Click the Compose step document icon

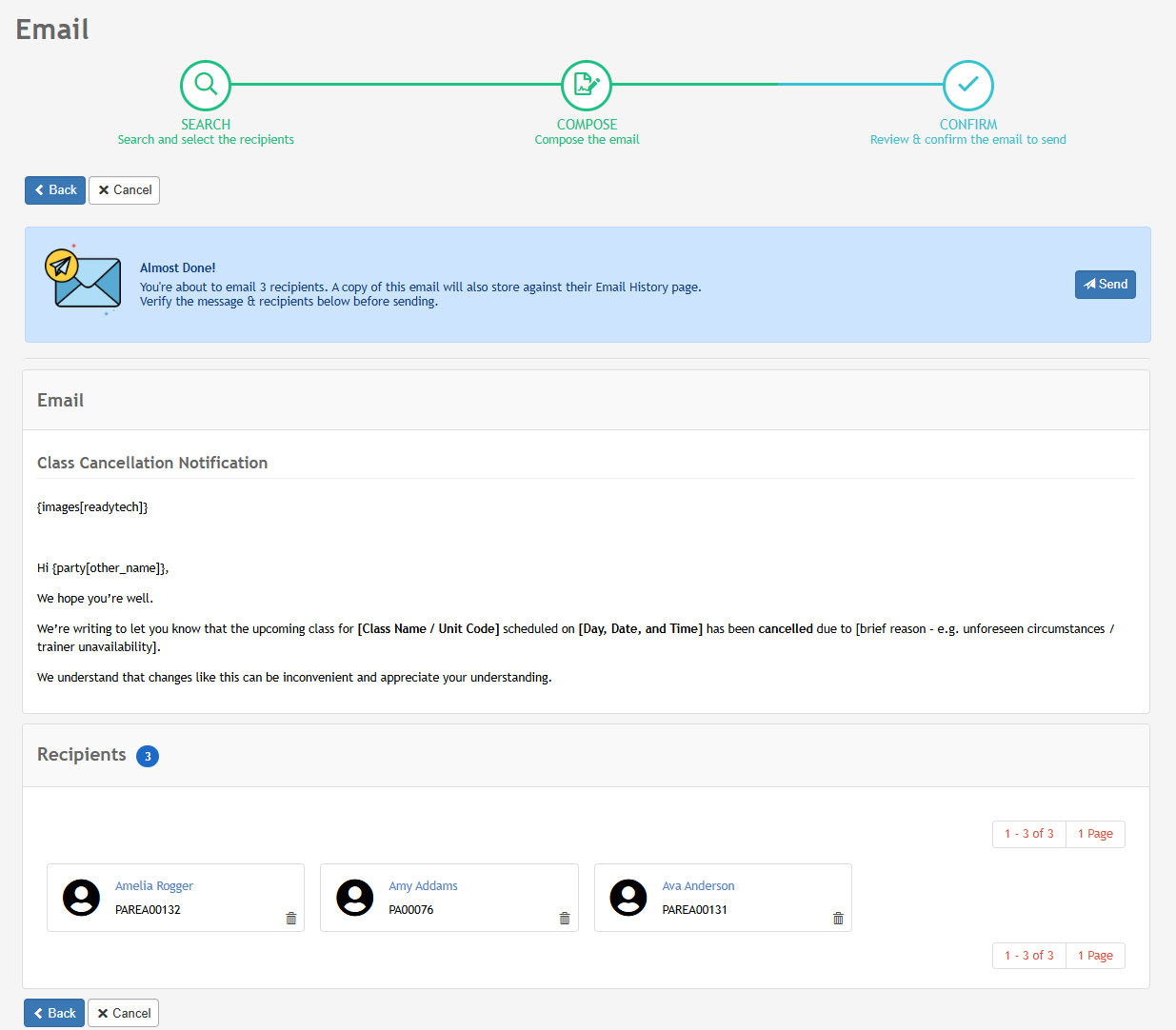pyautogui.click(x=587, y=85)
